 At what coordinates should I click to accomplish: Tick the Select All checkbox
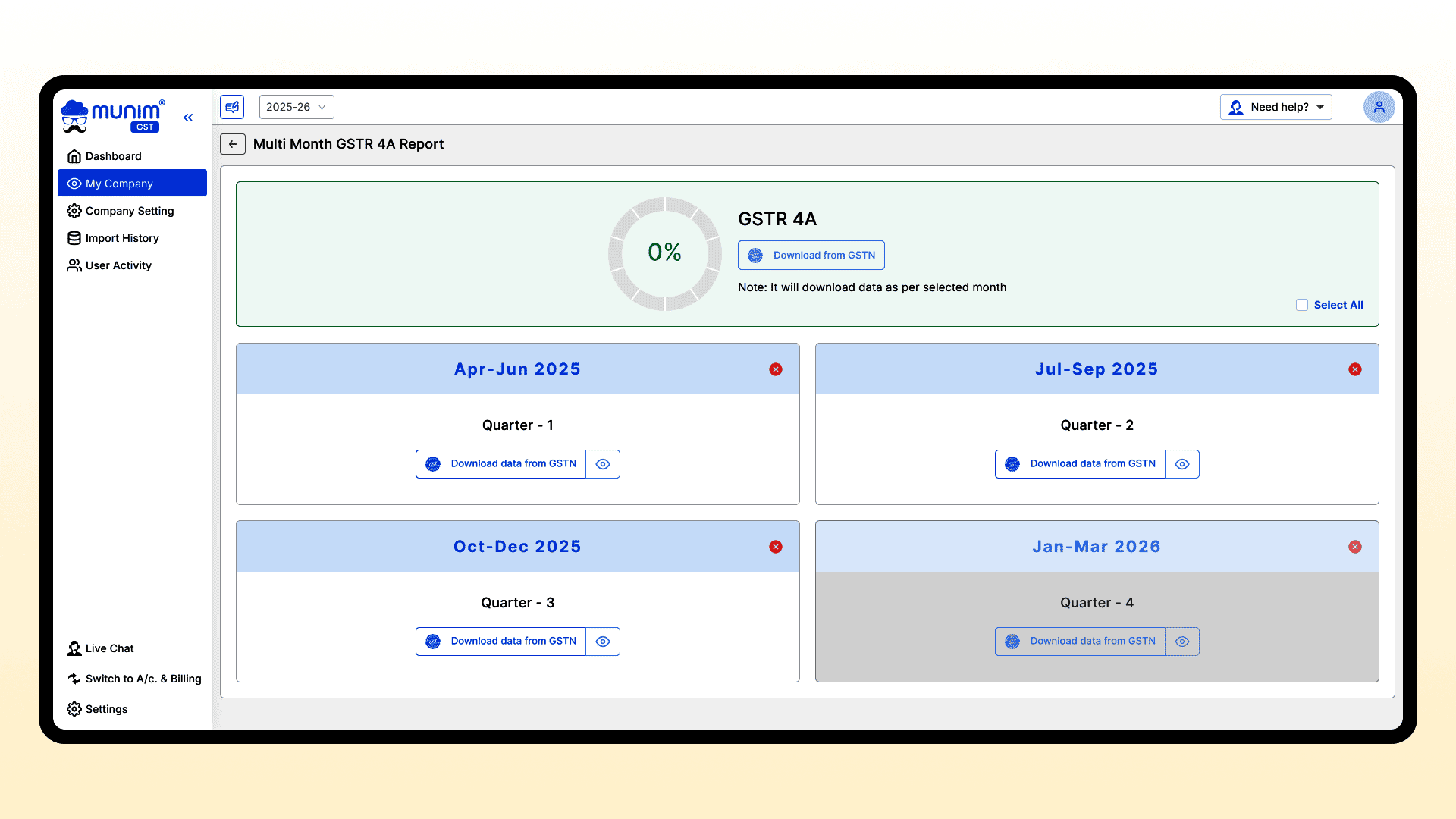point(1302,305)
